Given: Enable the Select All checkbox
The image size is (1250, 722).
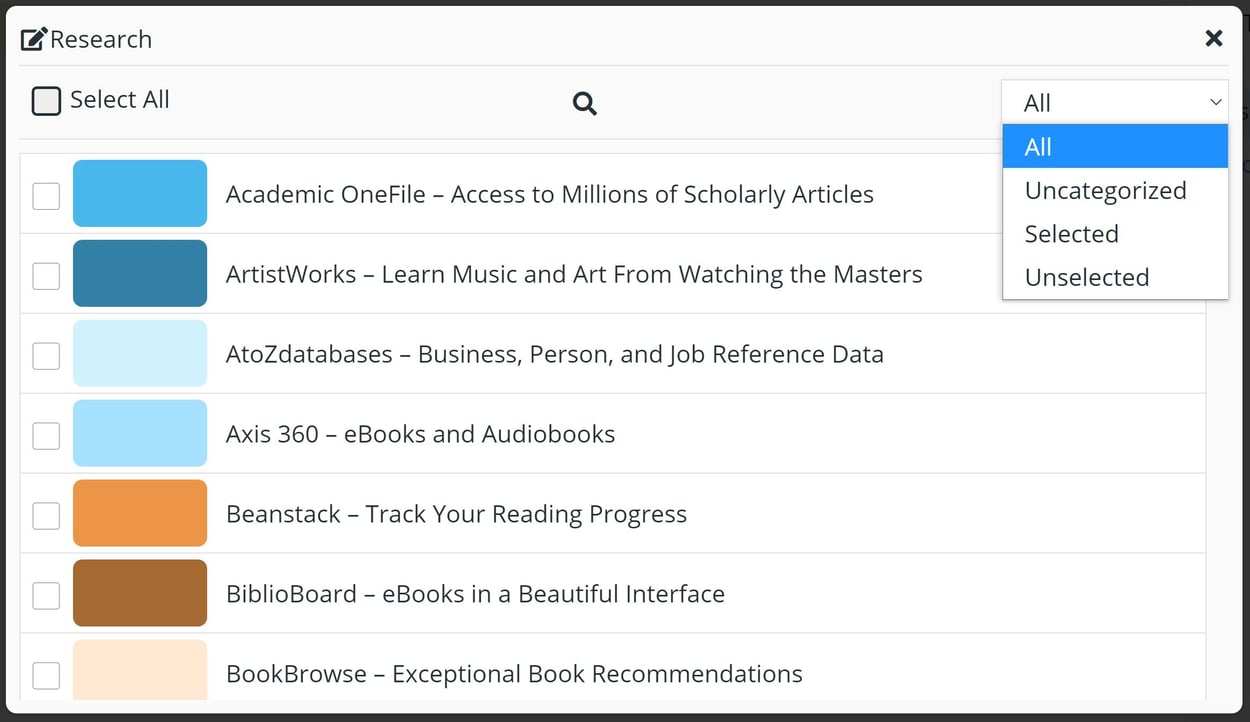Looking at the screenshot, I should tap(46, 100).
